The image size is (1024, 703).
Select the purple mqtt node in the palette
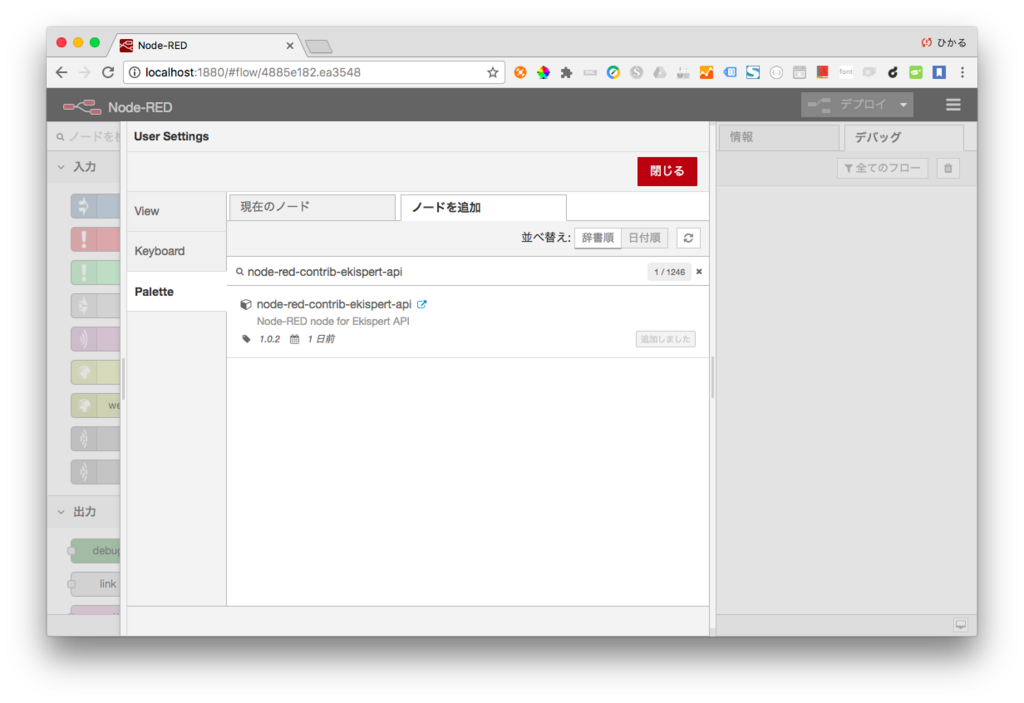coord(95,339)
